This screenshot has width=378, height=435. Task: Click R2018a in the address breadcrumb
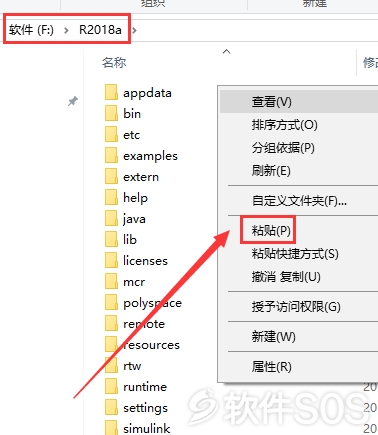[100, 30]
